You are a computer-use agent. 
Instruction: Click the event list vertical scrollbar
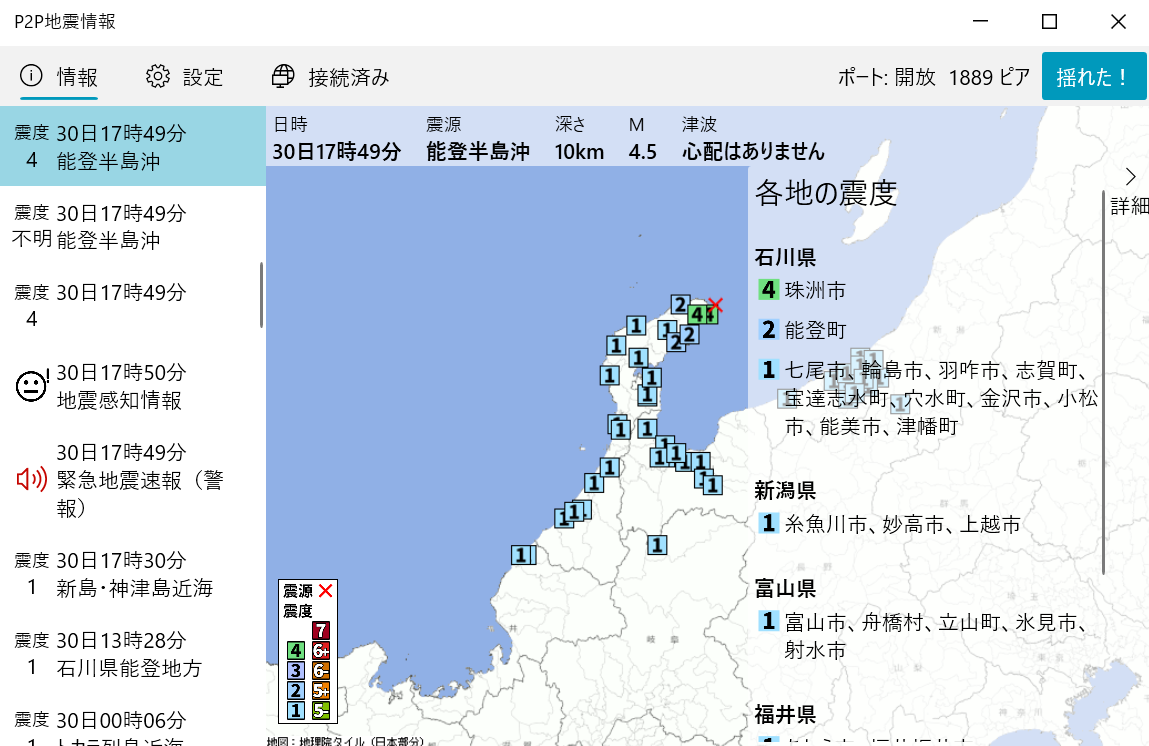(261, 295)
